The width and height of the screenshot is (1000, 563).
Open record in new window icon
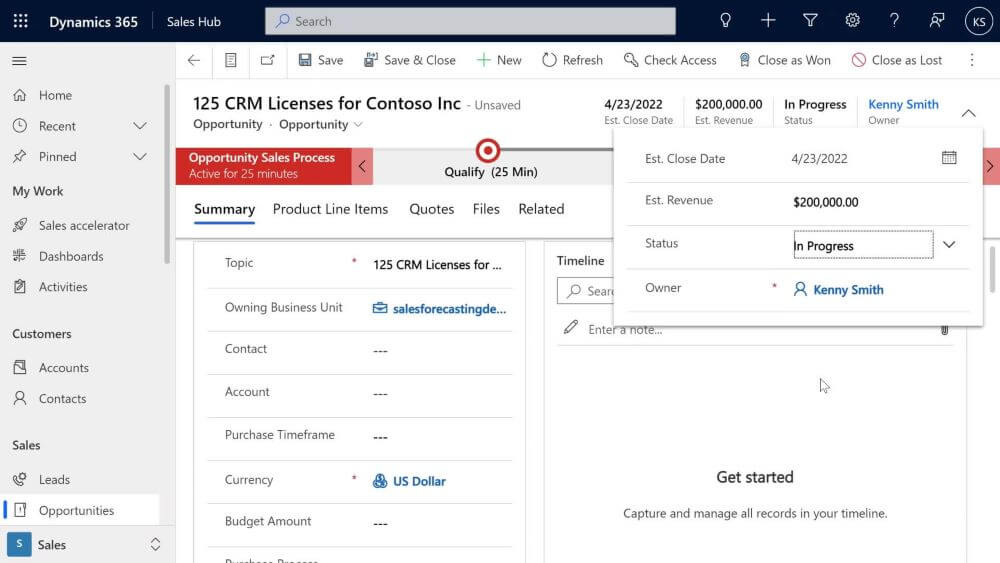pos(267,60)
